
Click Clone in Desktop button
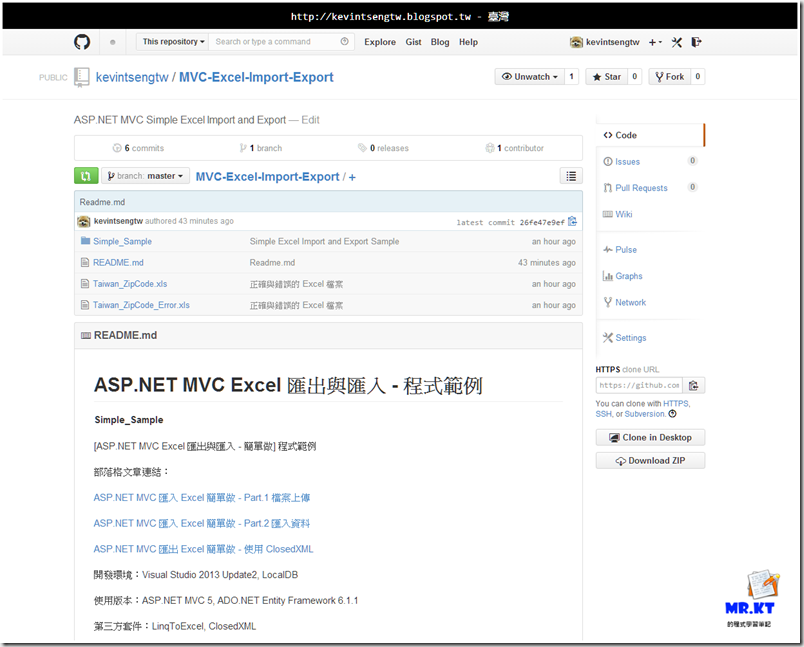pyautogui.click(x=650, y=437)
